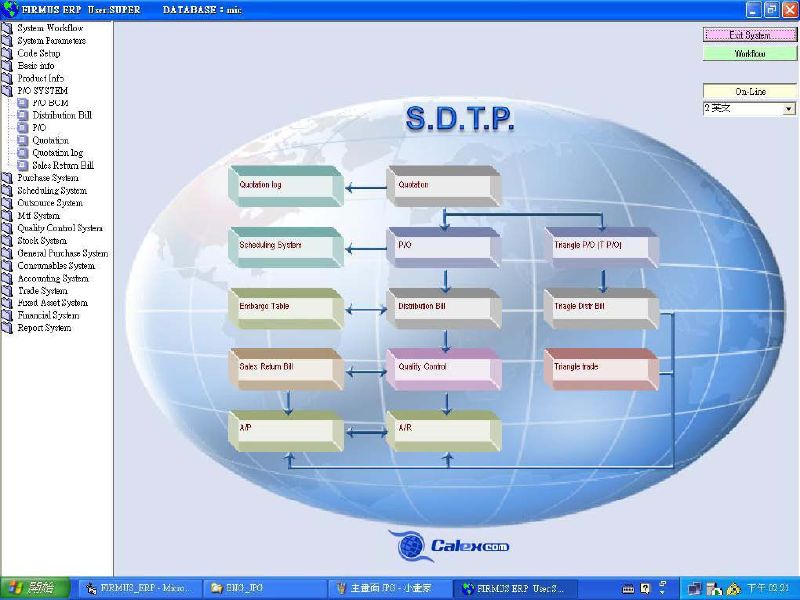Screen dimensions: 800x600
Task: Select the System Workflow tree label
Action: (50, 28)
